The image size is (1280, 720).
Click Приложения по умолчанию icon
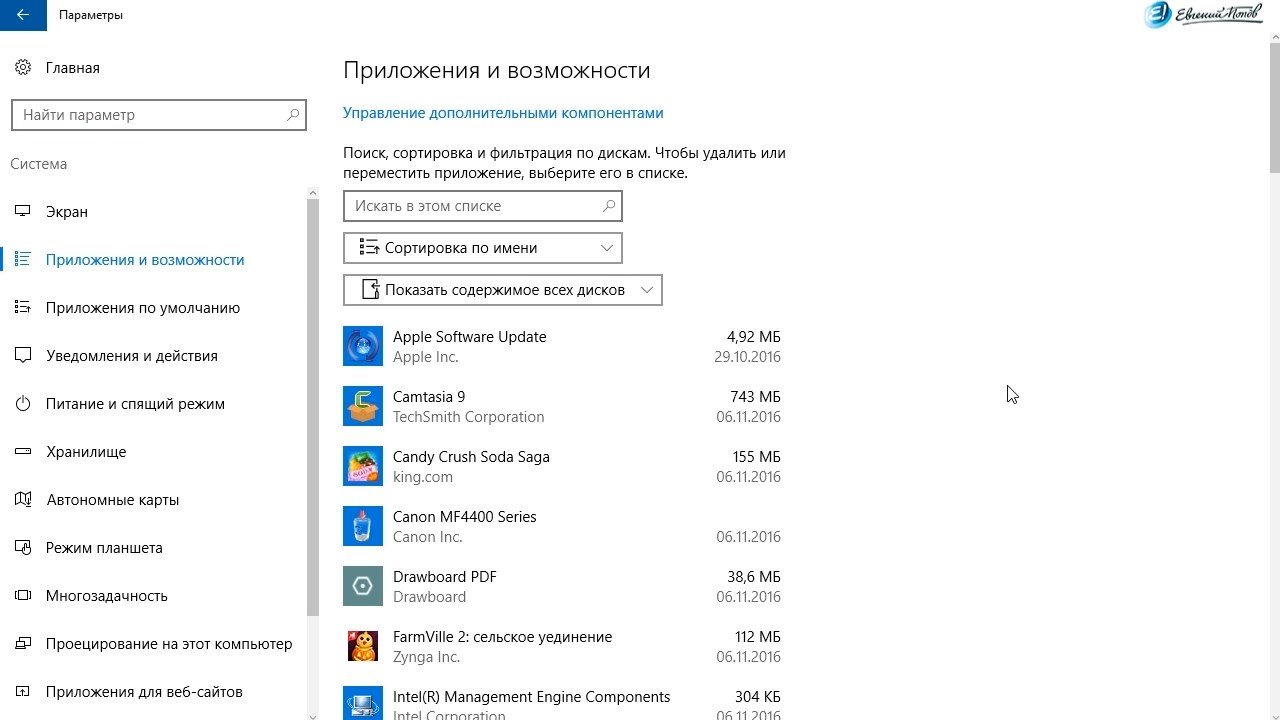click(23, 308)
